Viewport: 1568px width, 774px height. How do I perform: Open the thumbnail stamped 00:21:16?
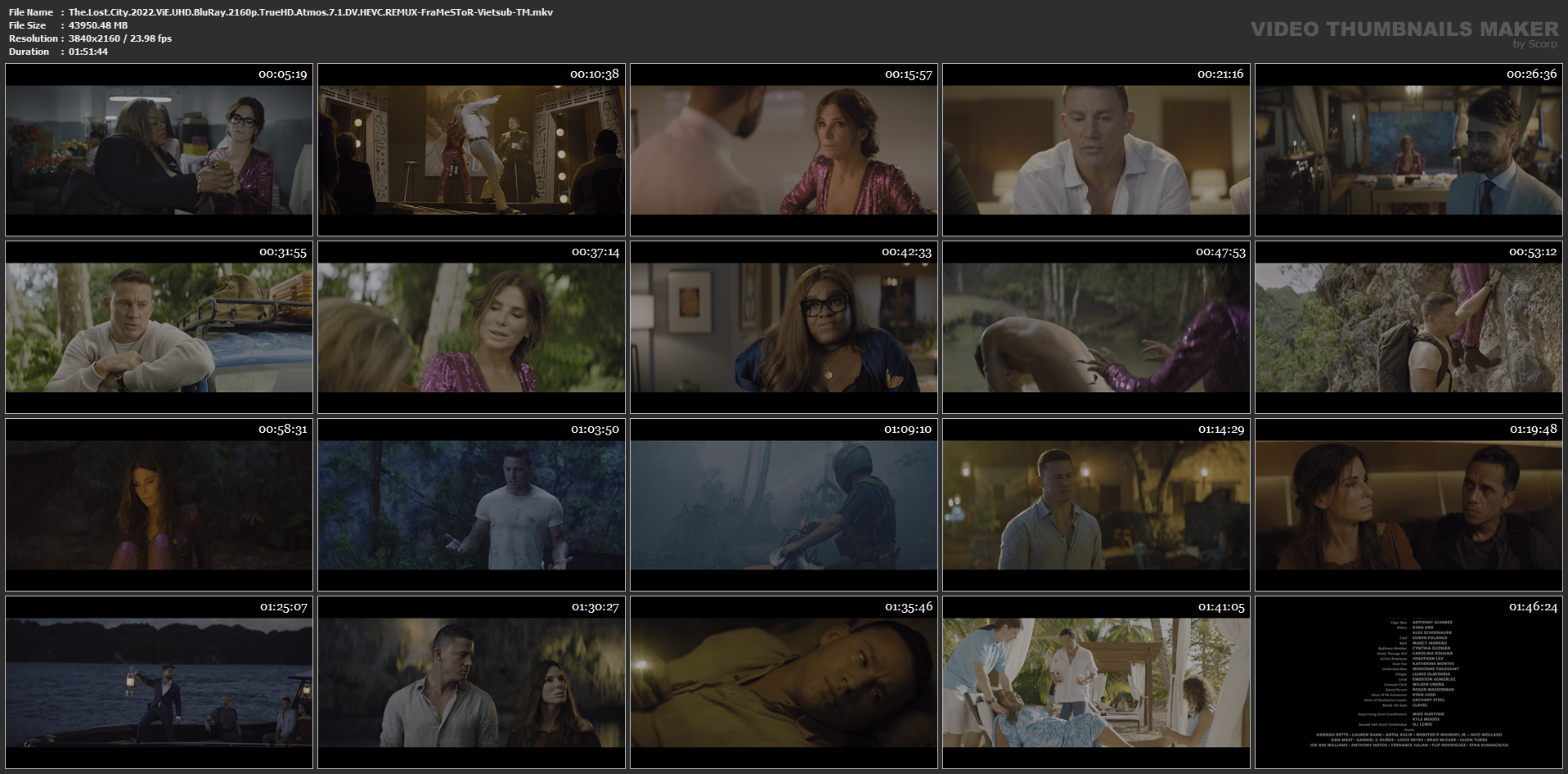pos(1096,150)
